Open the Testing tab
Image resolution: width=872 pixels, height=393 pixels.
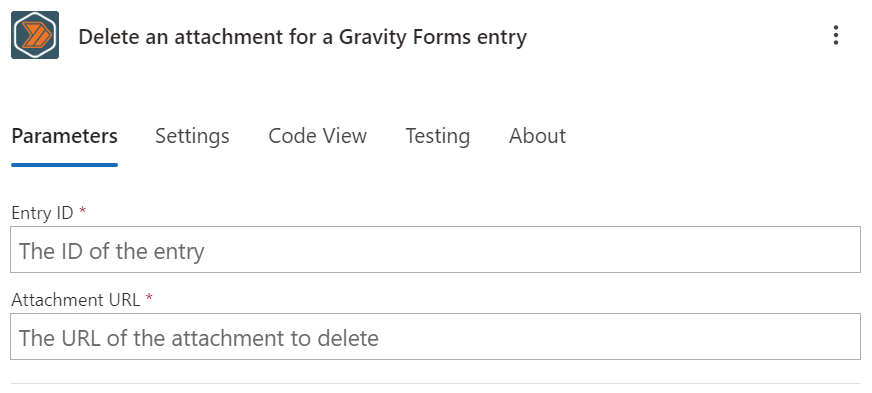[x=438, y=136]
